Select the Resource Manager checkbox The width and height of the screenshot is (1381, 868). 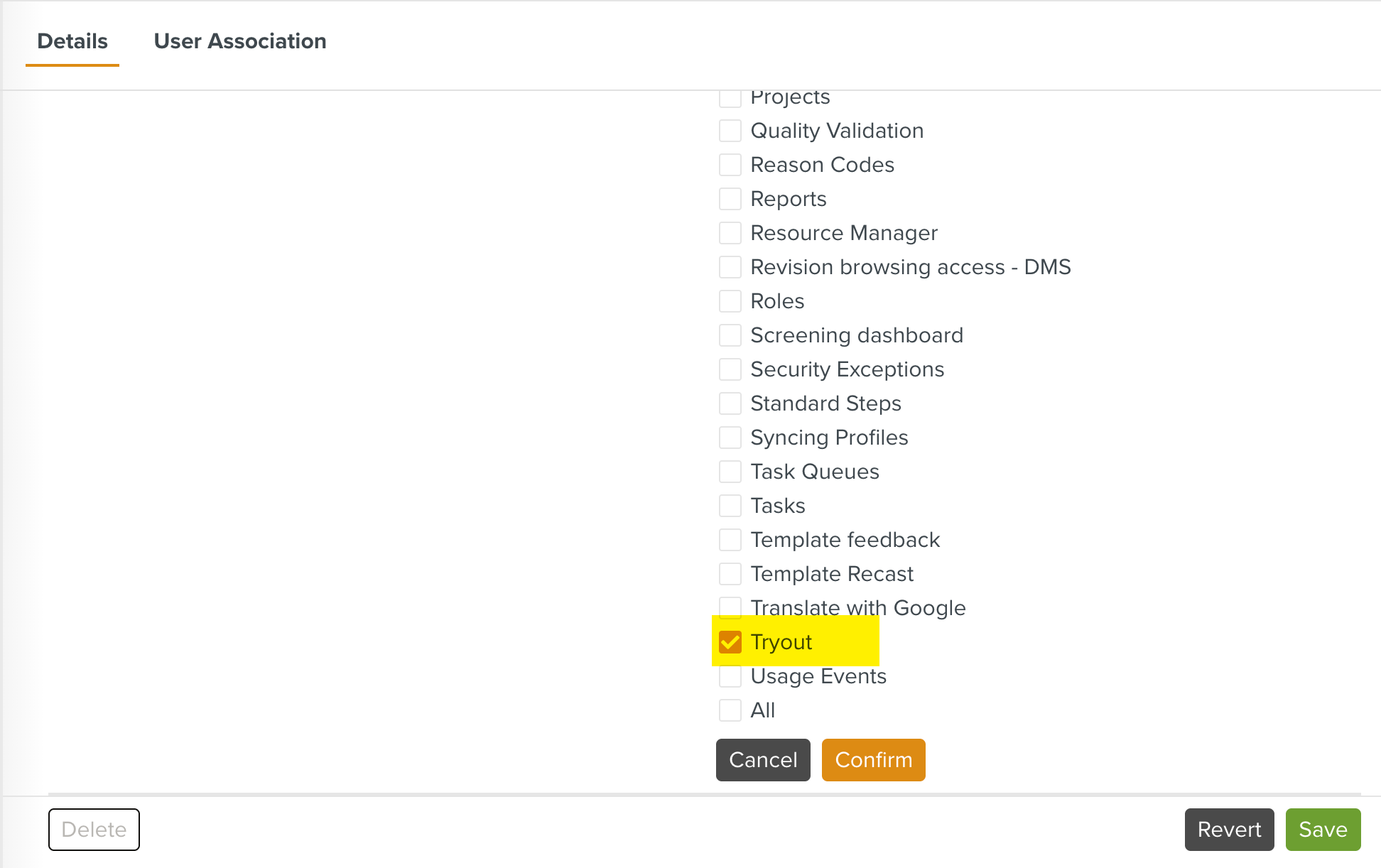click(730, 233)
